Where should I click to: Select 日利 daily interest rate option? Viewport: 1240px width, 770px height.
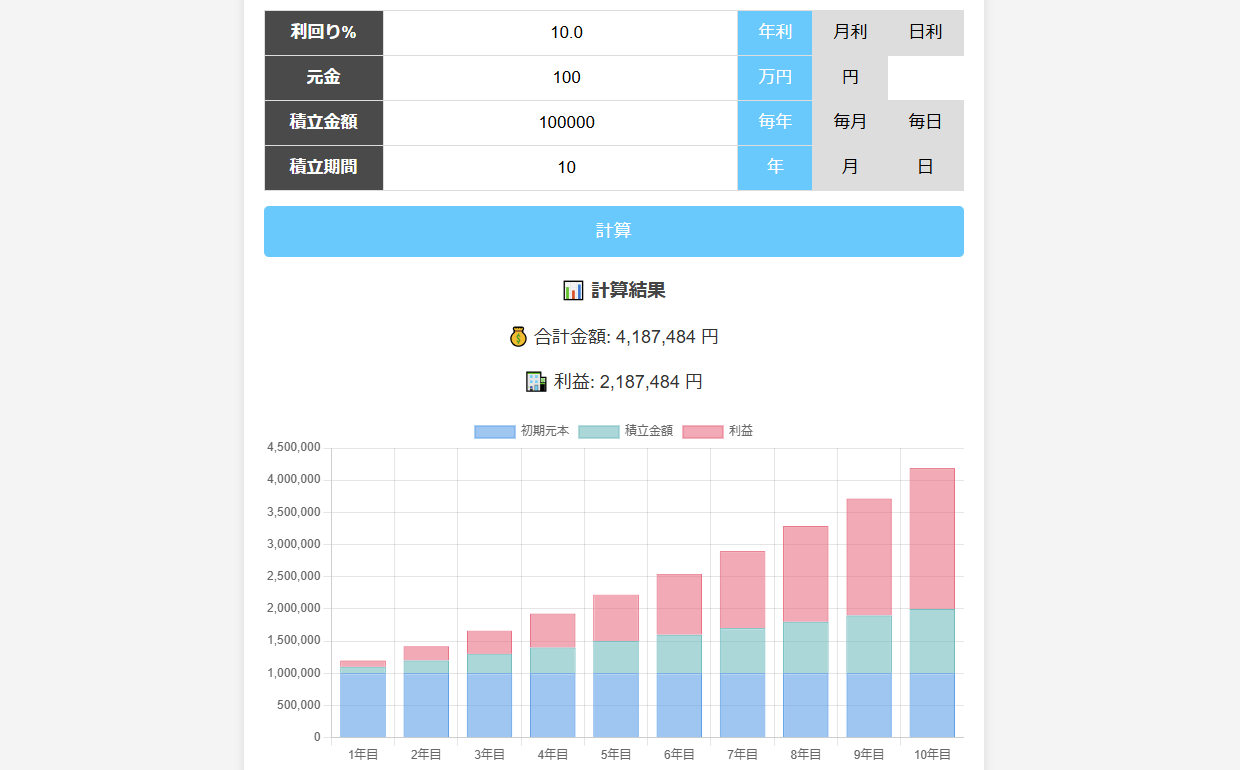click(x=925, y=32)
